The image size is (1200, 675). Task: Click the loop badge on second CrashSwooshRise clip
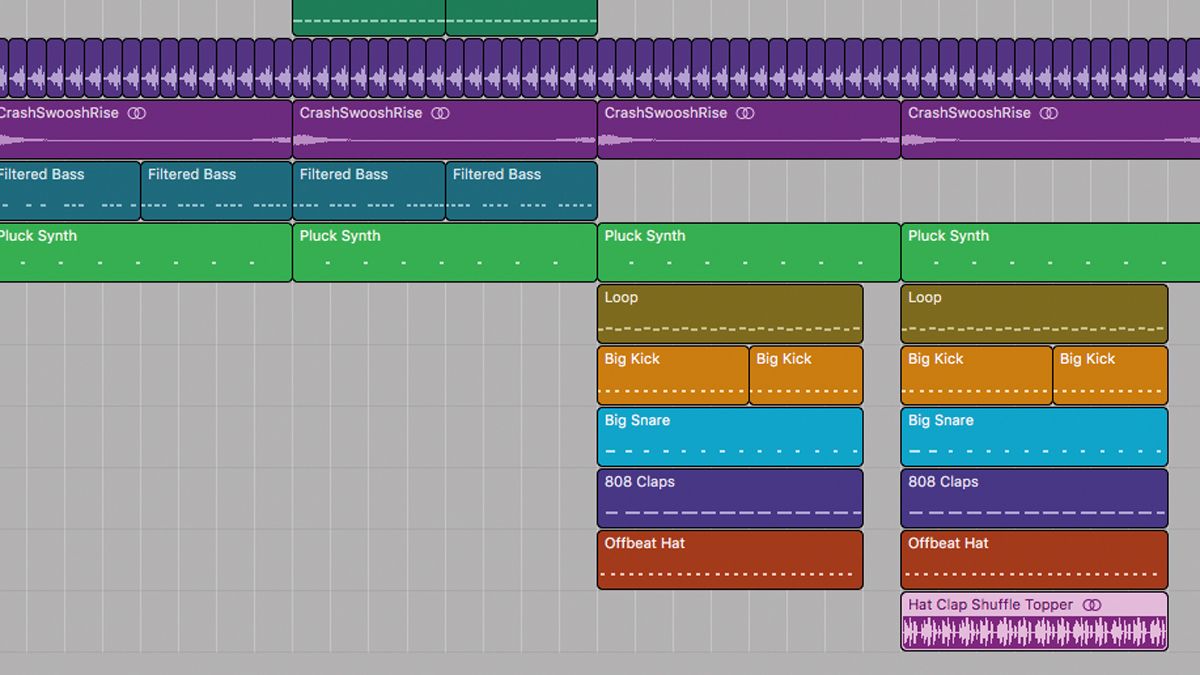(440, 113)
